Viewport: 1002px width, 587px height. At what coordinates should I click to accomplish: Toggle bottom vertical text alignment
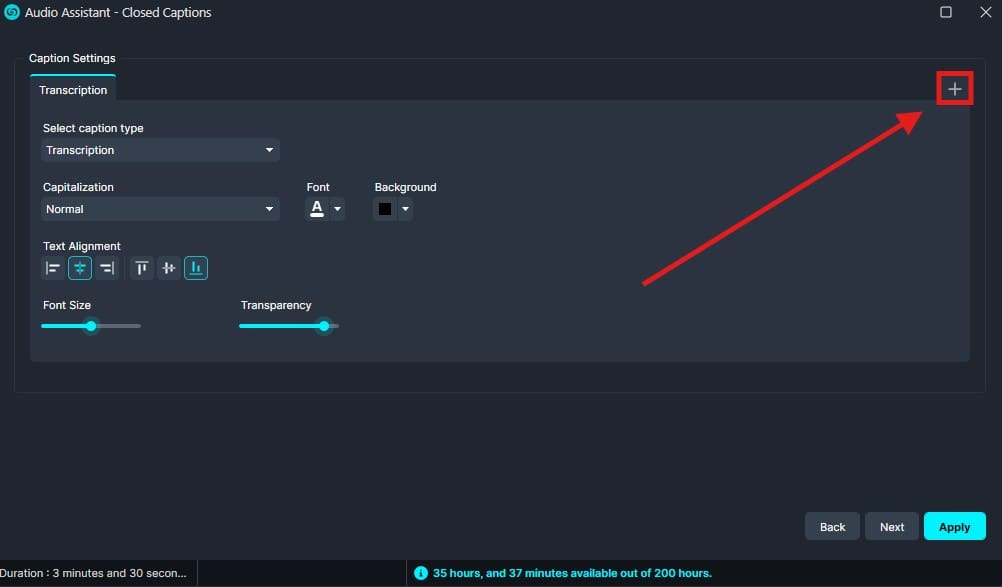196,268
